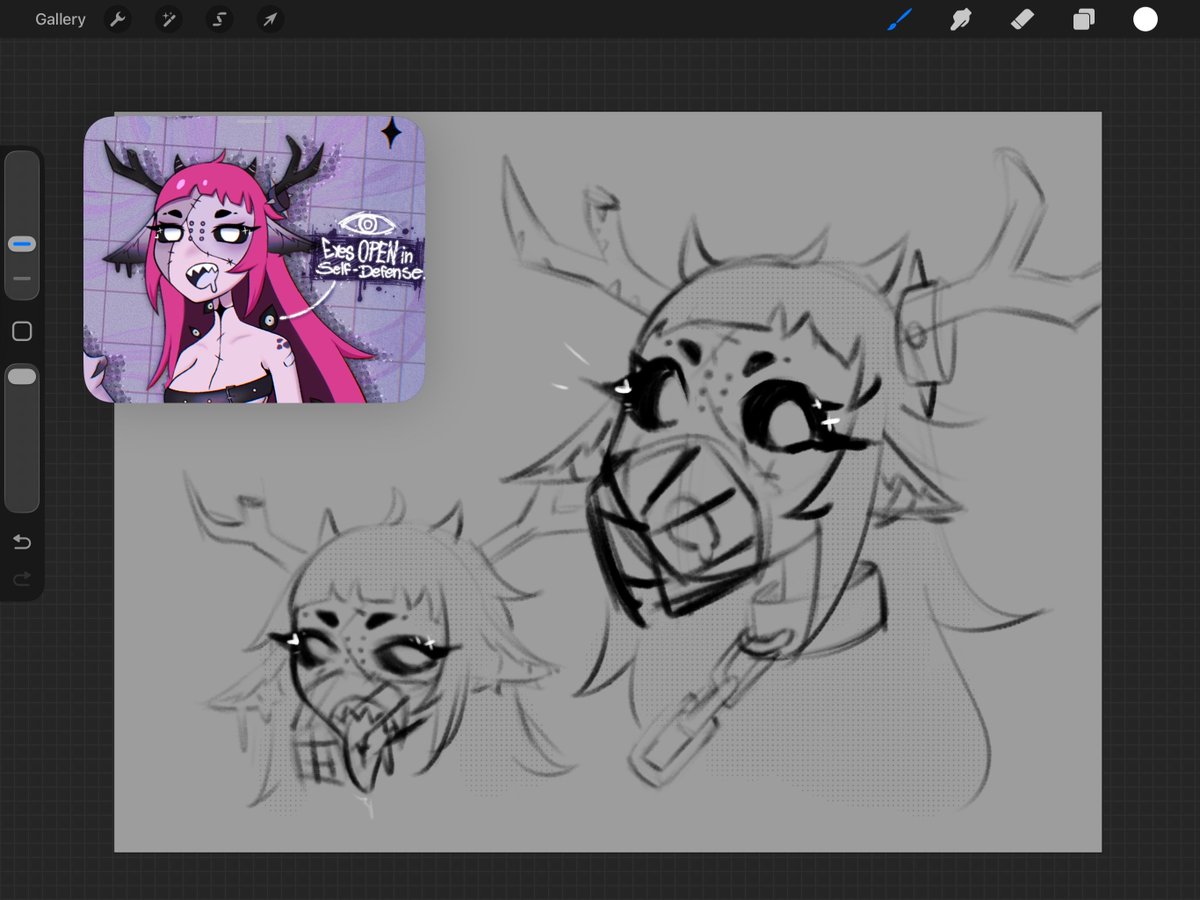This screenshot has height=900, width=1200.
Task: Open the Layers panel
Action: tap(1084, 19)
